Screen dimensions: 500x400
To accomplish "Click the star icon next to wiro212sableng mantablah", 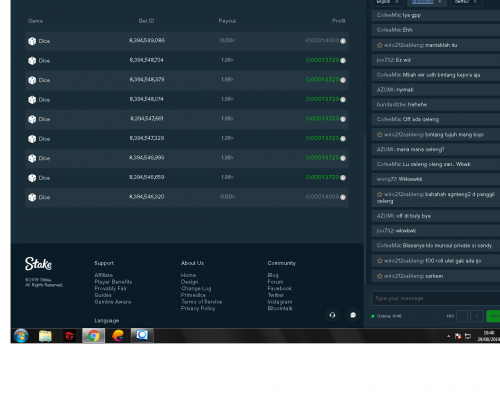I will (379, 45).
